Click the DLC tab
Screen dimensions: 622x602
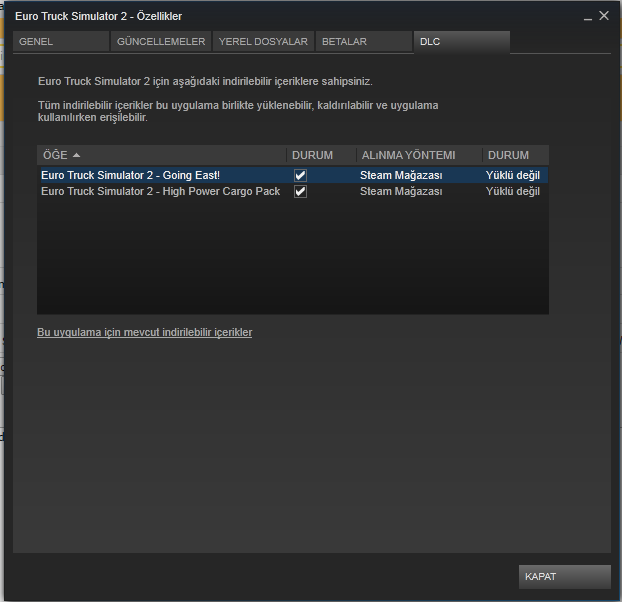coord(462,42)
